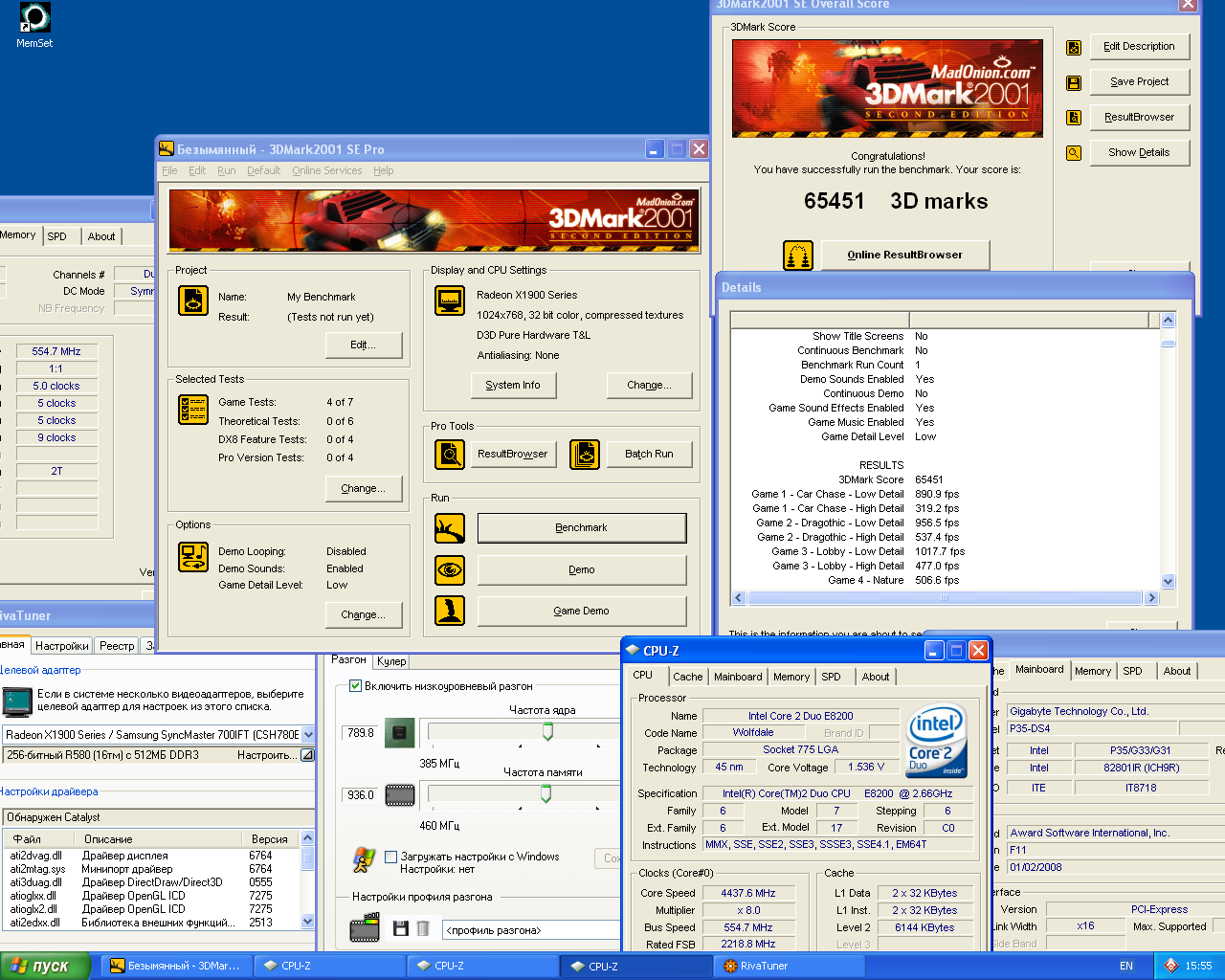Click the Benchmark button in 3DMark2001

582,528
